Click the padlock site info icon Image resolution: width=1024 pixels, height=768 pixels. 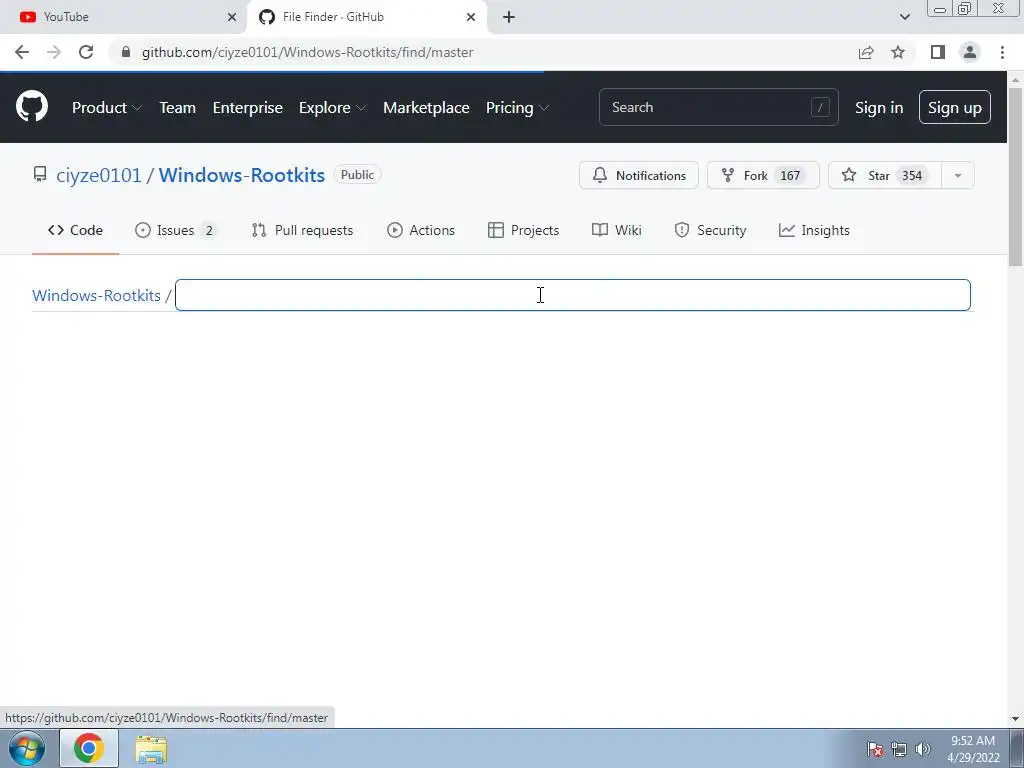[x=126, y=52]
